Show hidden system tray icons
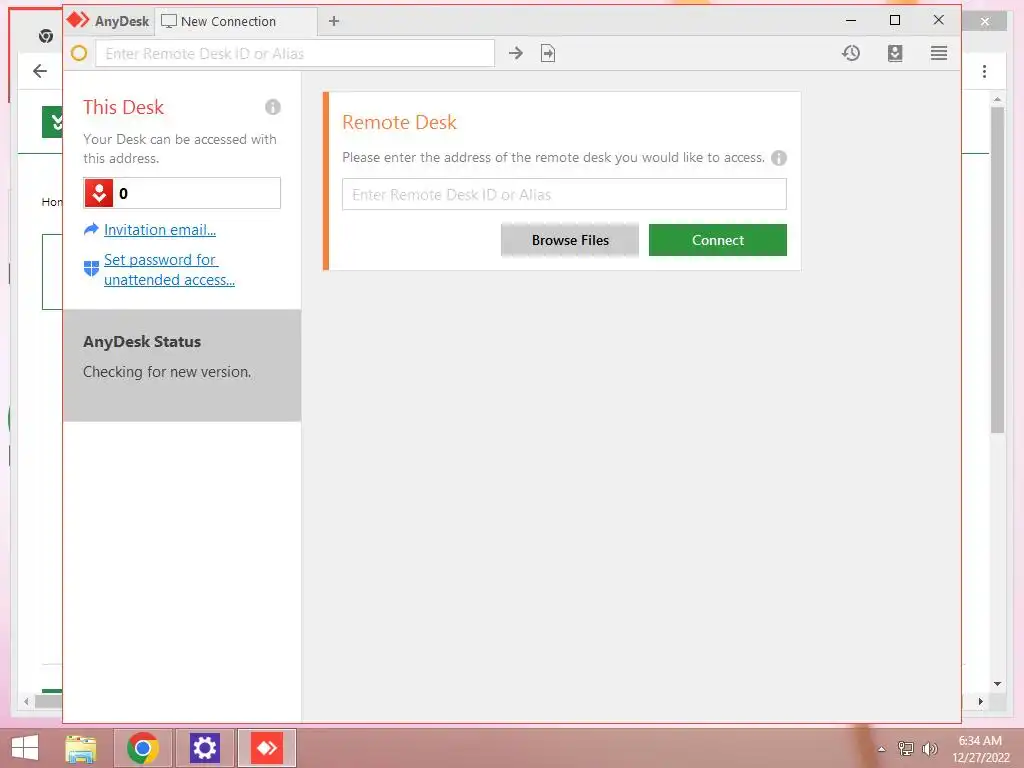 tap(881, 749)
